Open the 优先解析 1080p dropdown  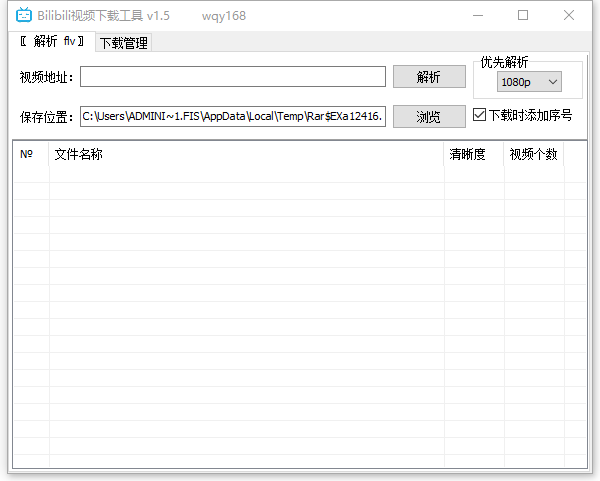coord(529,82)
